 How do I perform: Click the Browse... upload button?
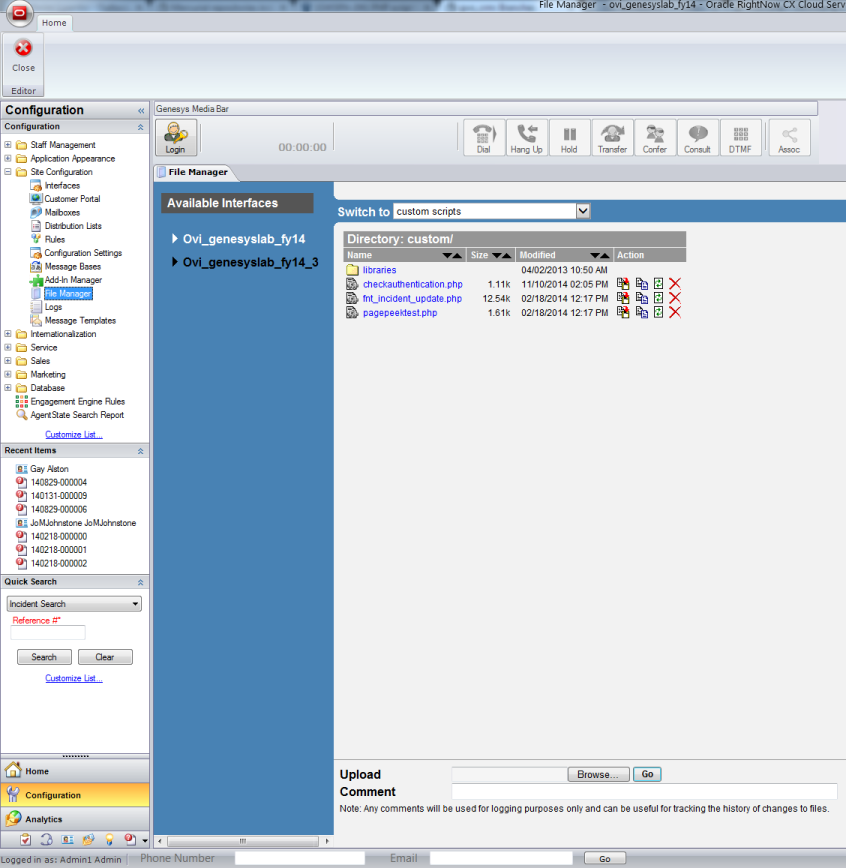click(x=599, y=774)
